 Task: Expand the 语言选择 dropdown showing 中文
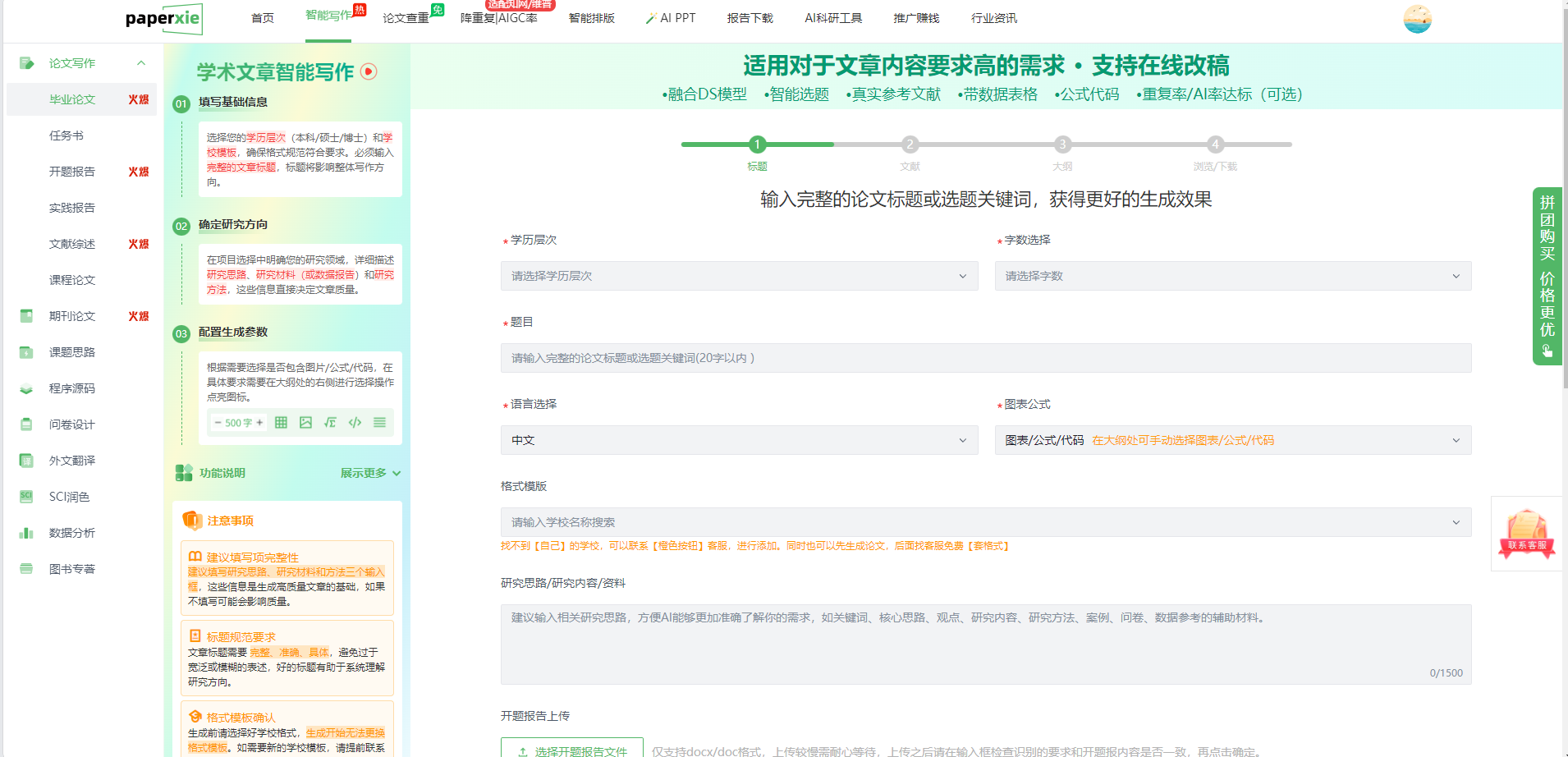739,440
